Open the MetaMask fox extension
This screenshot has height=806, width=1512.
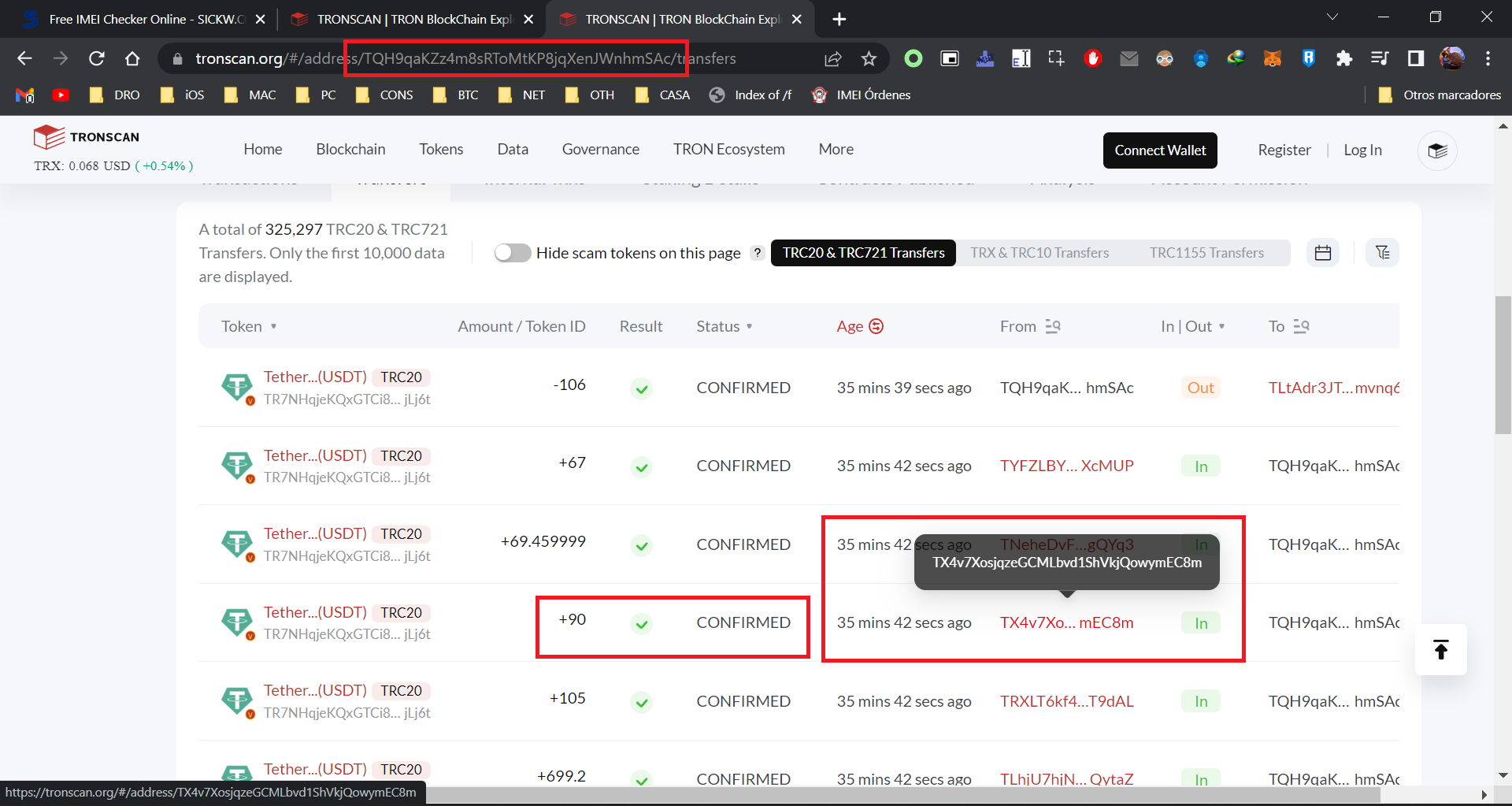point(1273,58)
